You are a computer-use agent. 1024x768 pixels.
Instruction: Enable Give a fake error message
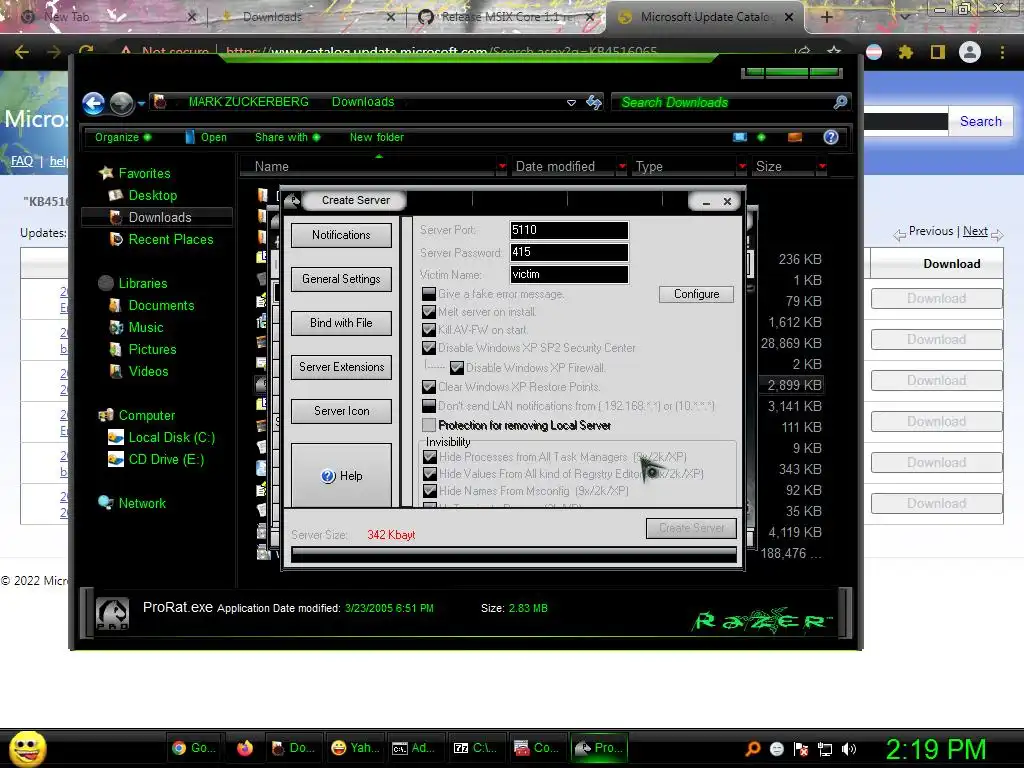[x=429, y=294]
